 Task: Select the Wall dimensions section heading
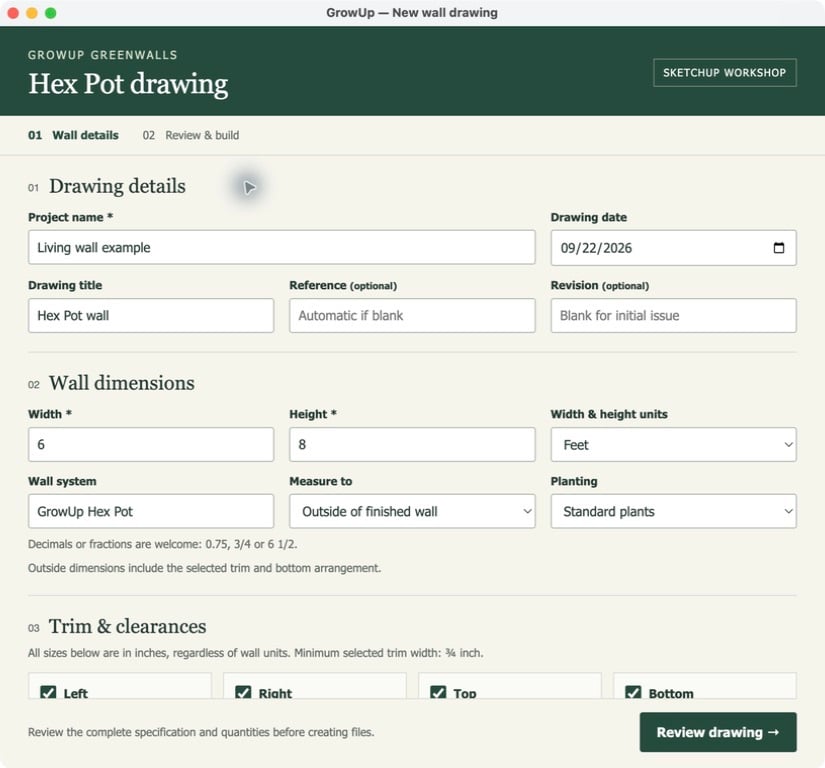pyautogui.click(x=122, y=383)
